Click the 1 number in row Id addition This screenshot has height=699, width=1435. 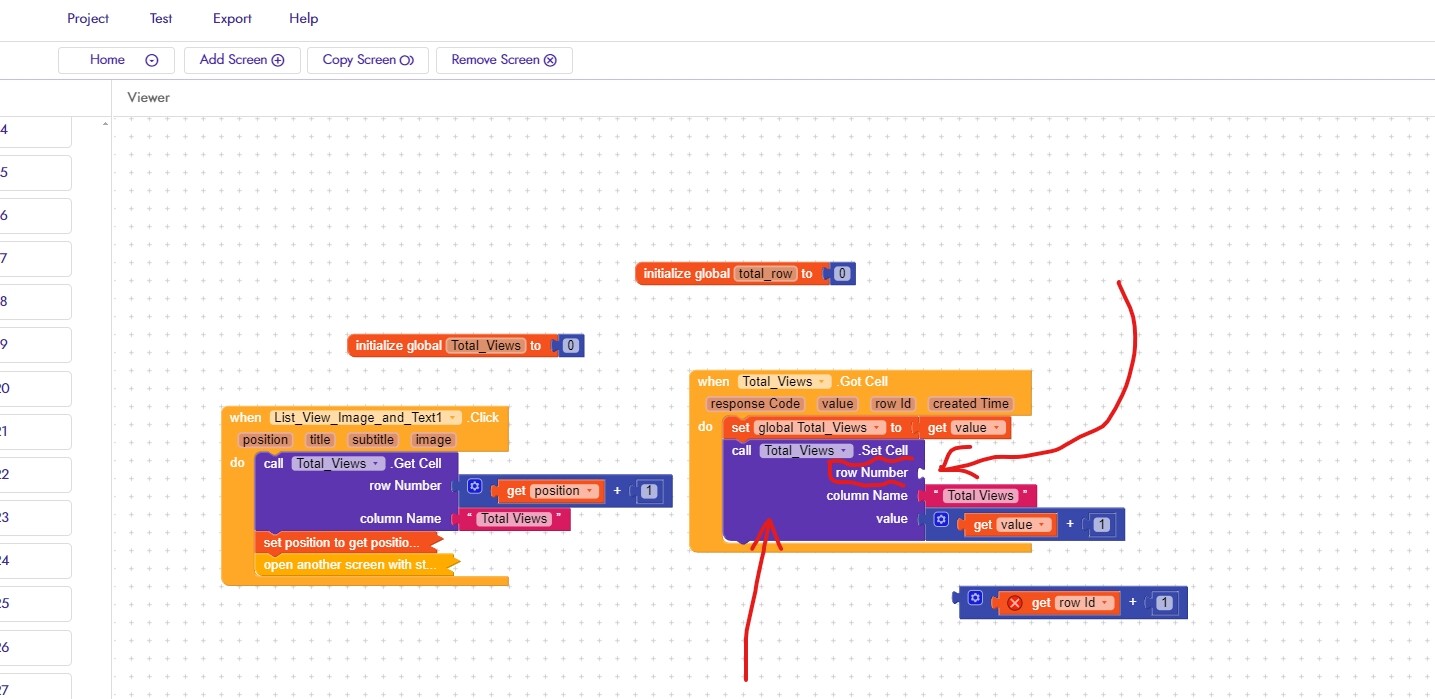point(1164,603)
